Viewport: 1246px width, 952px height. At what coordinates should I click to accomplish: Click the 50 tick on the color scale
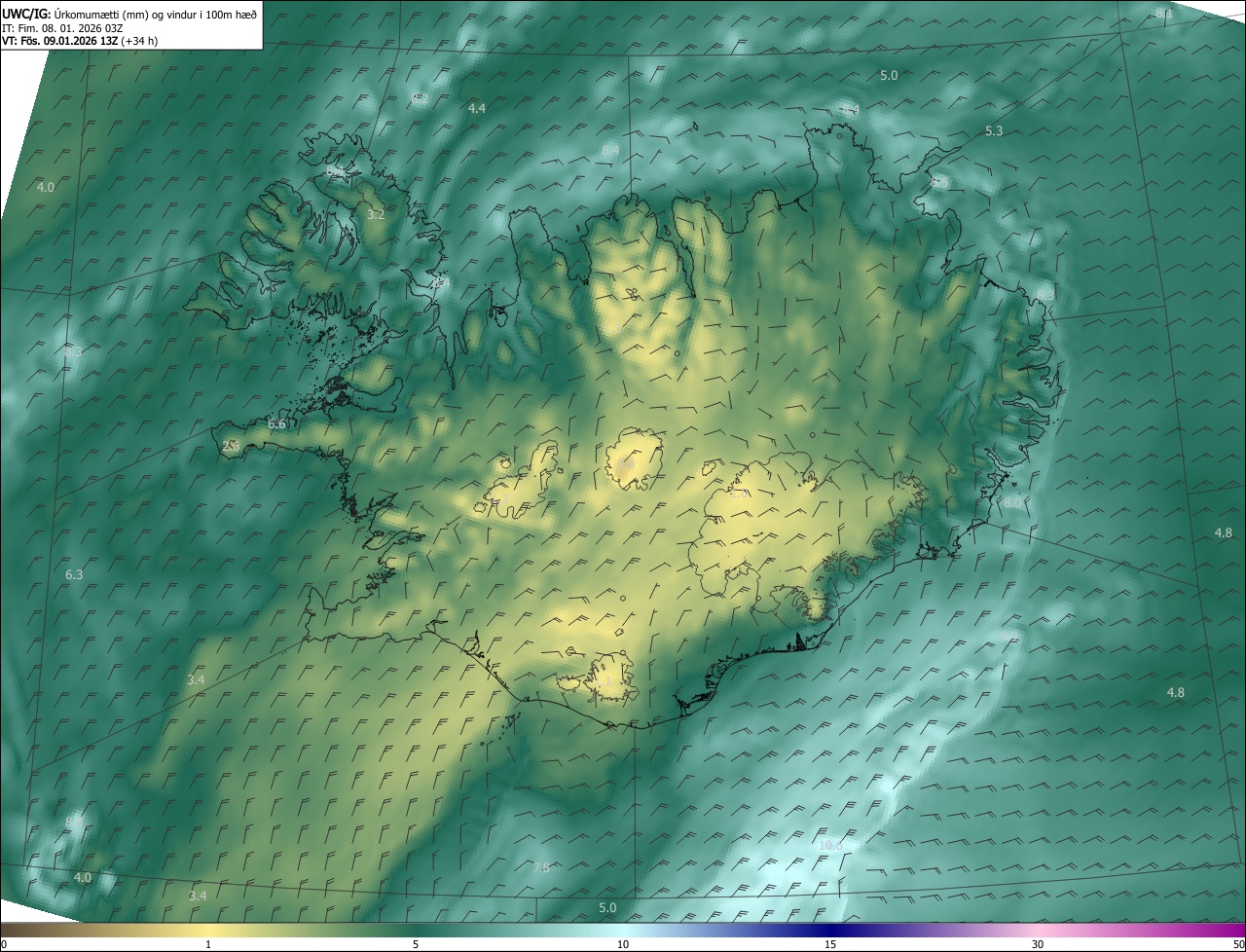click(1238, 944)
